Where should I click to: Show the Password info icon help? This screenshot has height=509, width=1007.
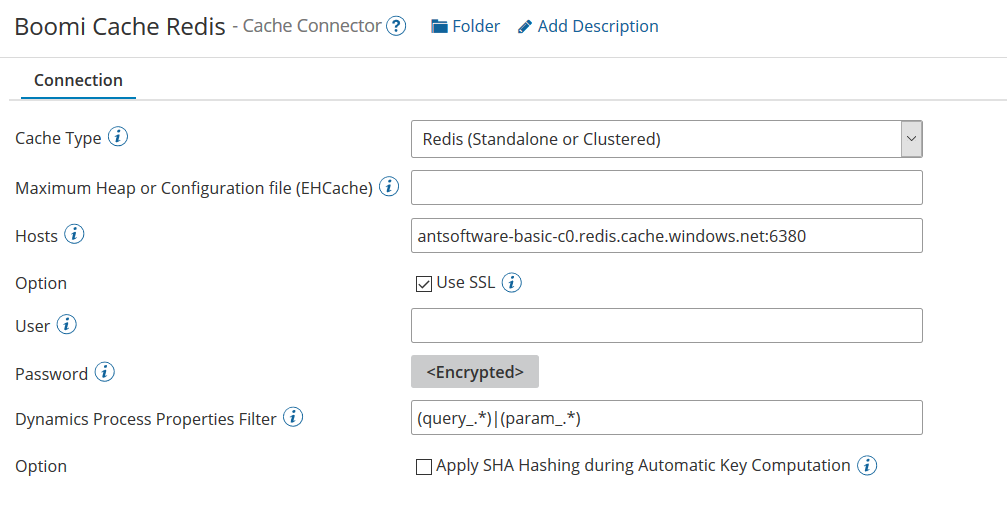click(104, 373)
